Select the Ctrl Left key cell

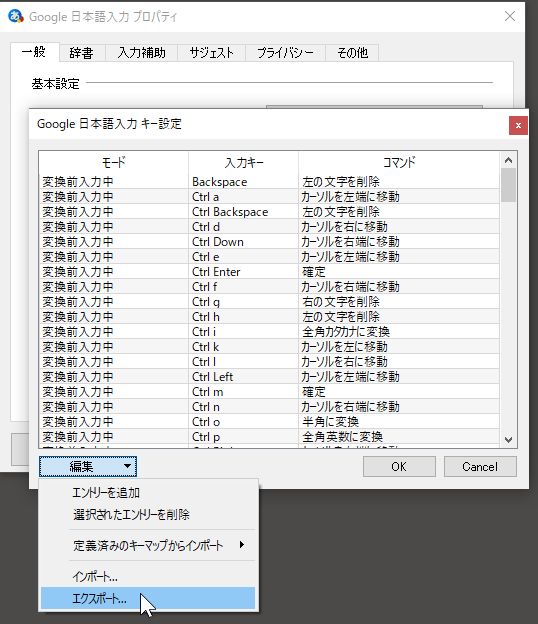(x=244, y=376)
